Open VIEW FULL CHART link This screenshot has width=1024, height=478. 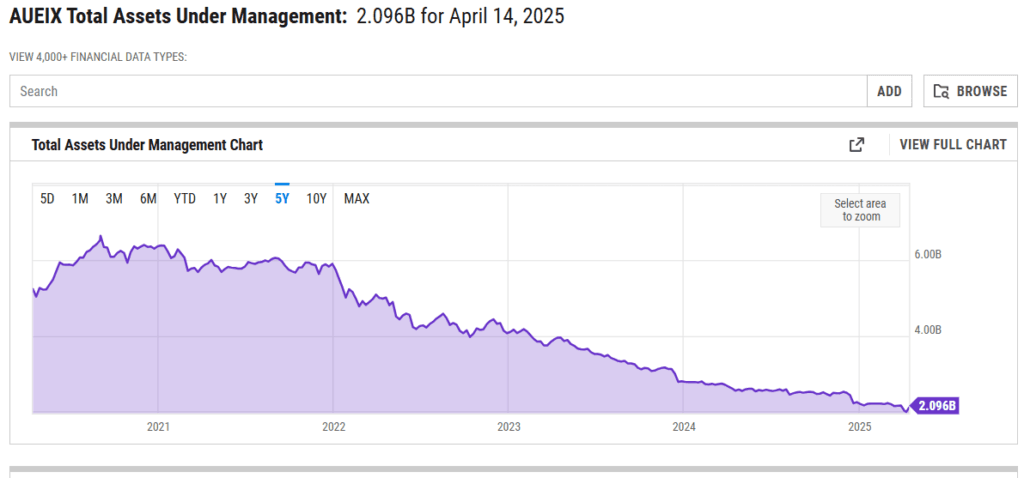(953, 145)
